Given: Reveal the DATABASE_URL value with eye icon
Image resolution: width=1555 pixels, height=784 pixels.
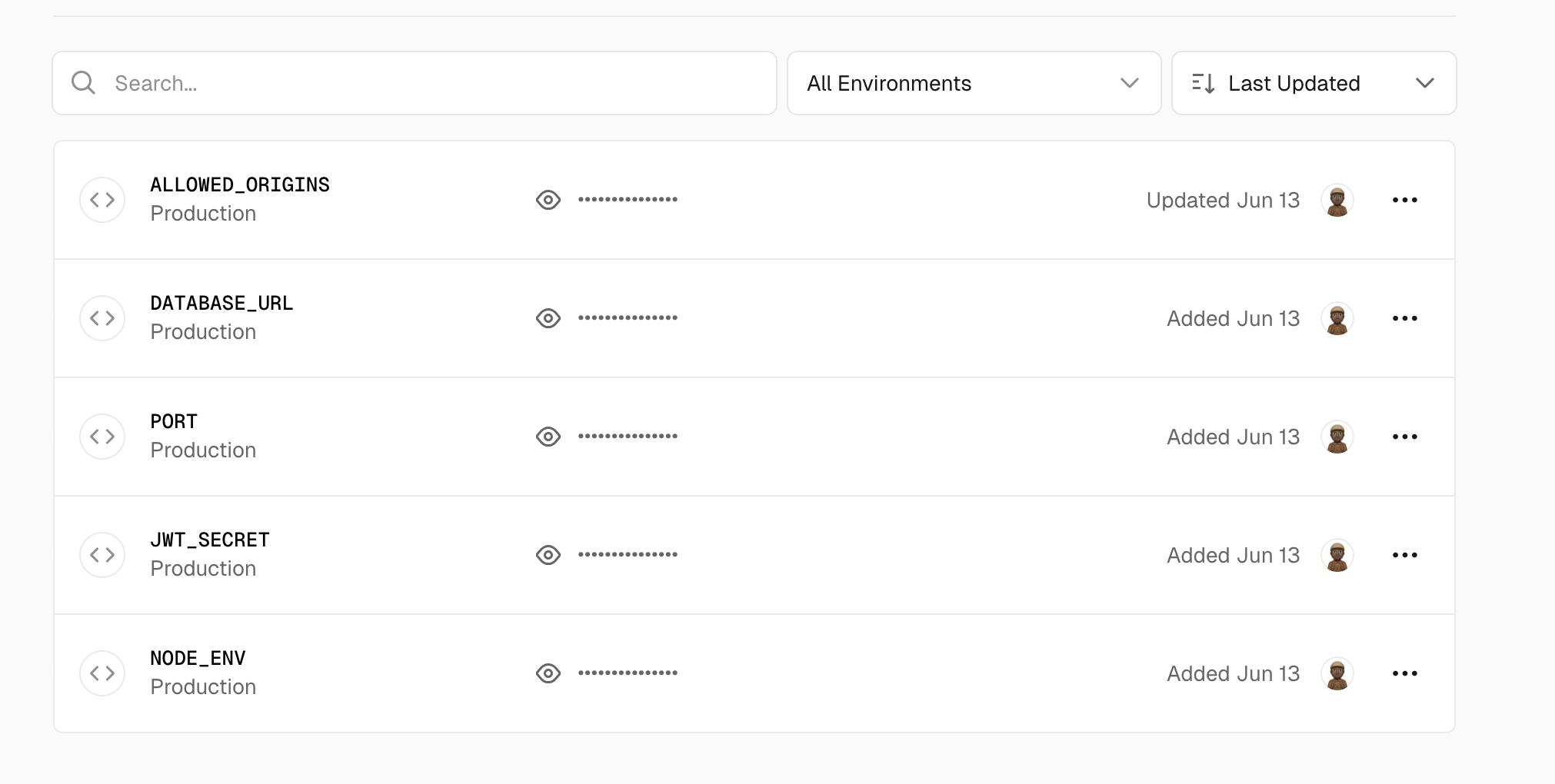Looking at the screenshot, I should [548, 318].
